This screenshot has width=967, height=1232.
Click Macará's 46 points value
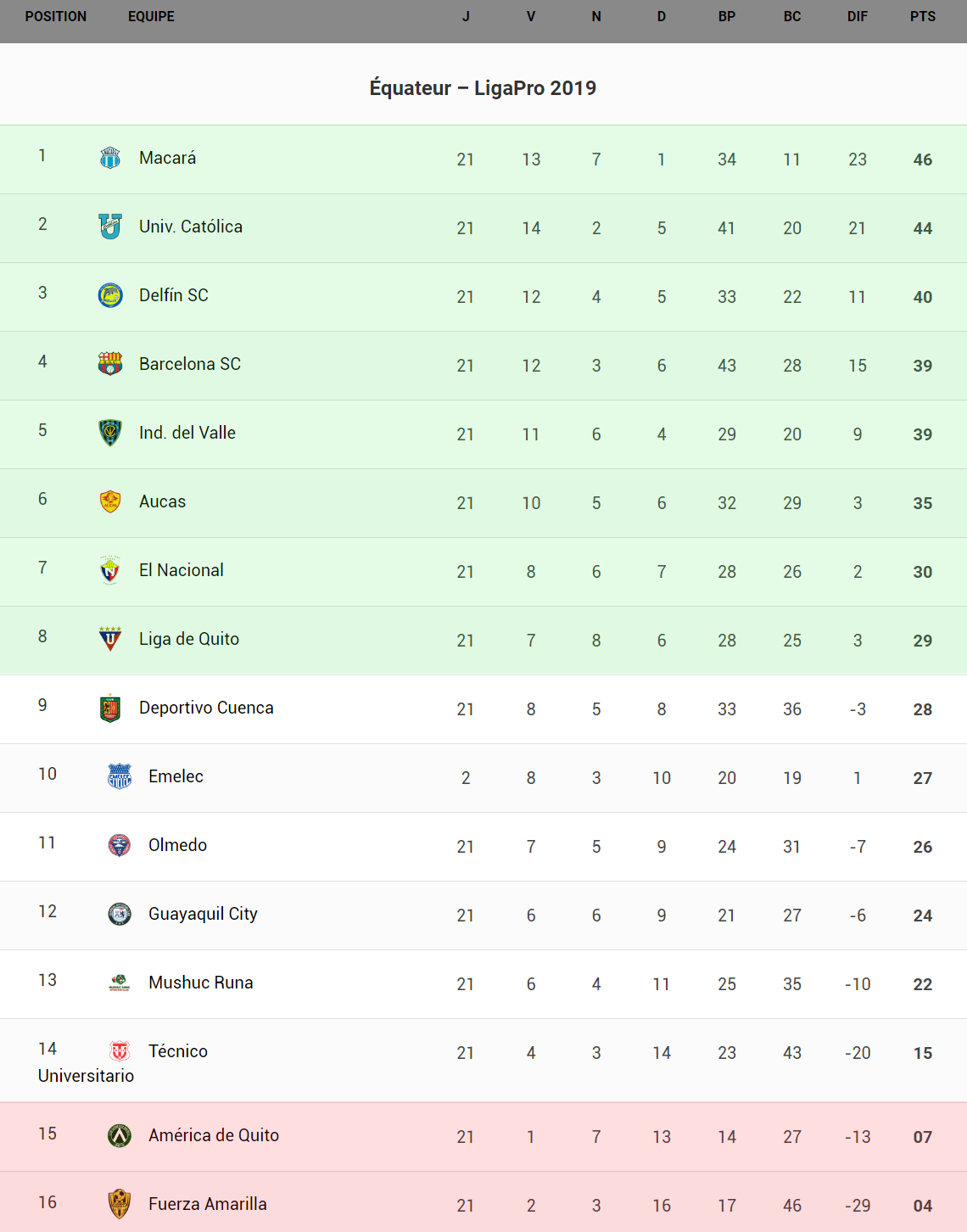coord(922,160)
